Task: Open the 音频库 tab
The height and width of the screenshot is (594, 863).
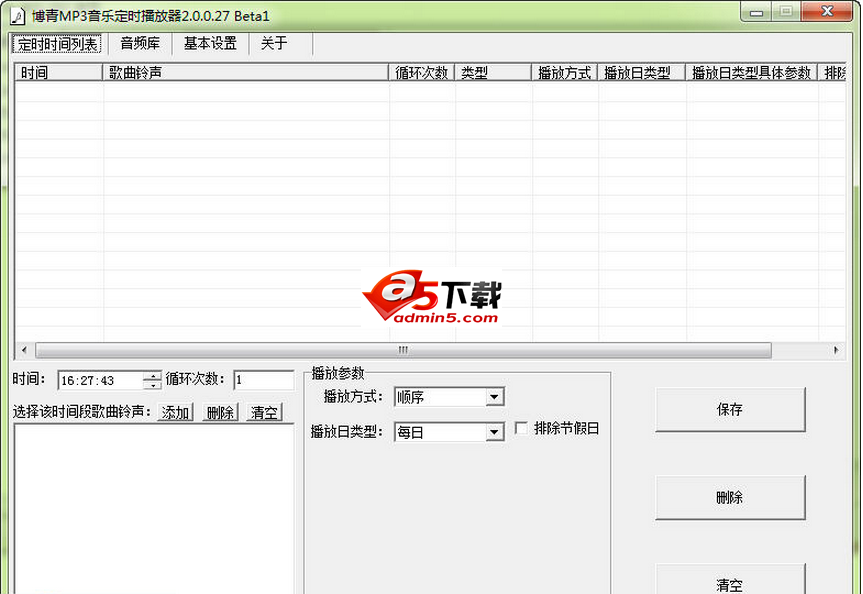Action: click(x=140, y=44)
